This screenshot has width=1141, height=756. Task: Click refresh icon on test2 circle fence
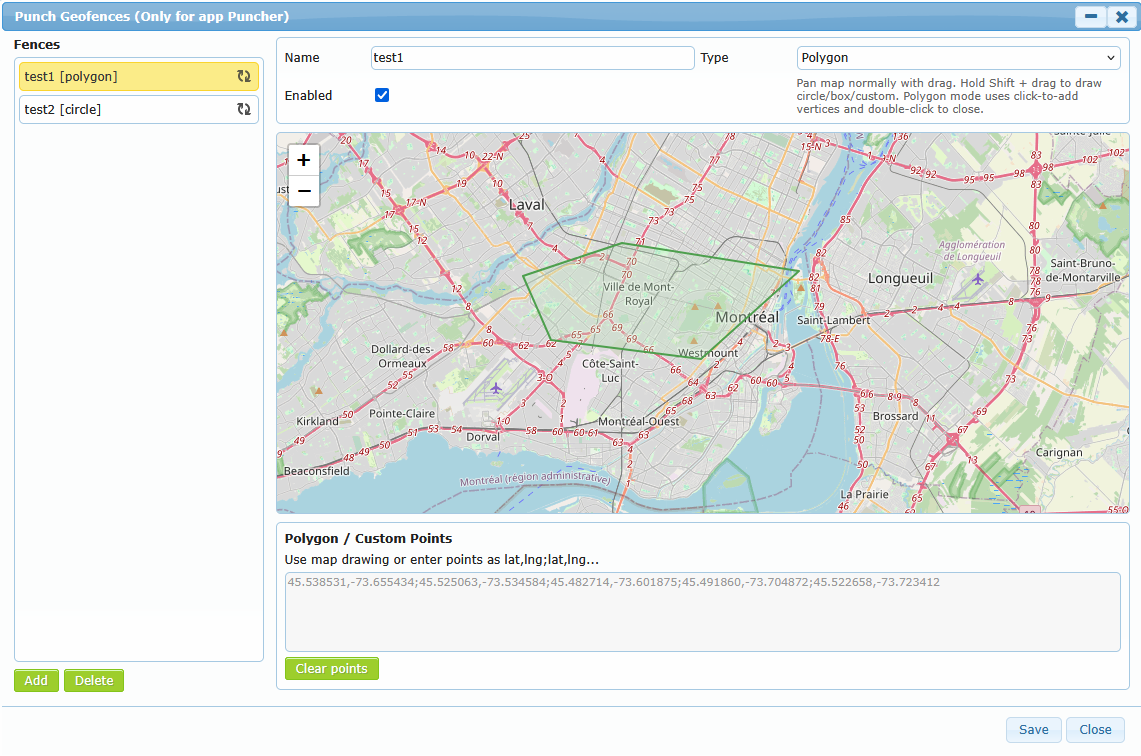click(x=243, y=109)
